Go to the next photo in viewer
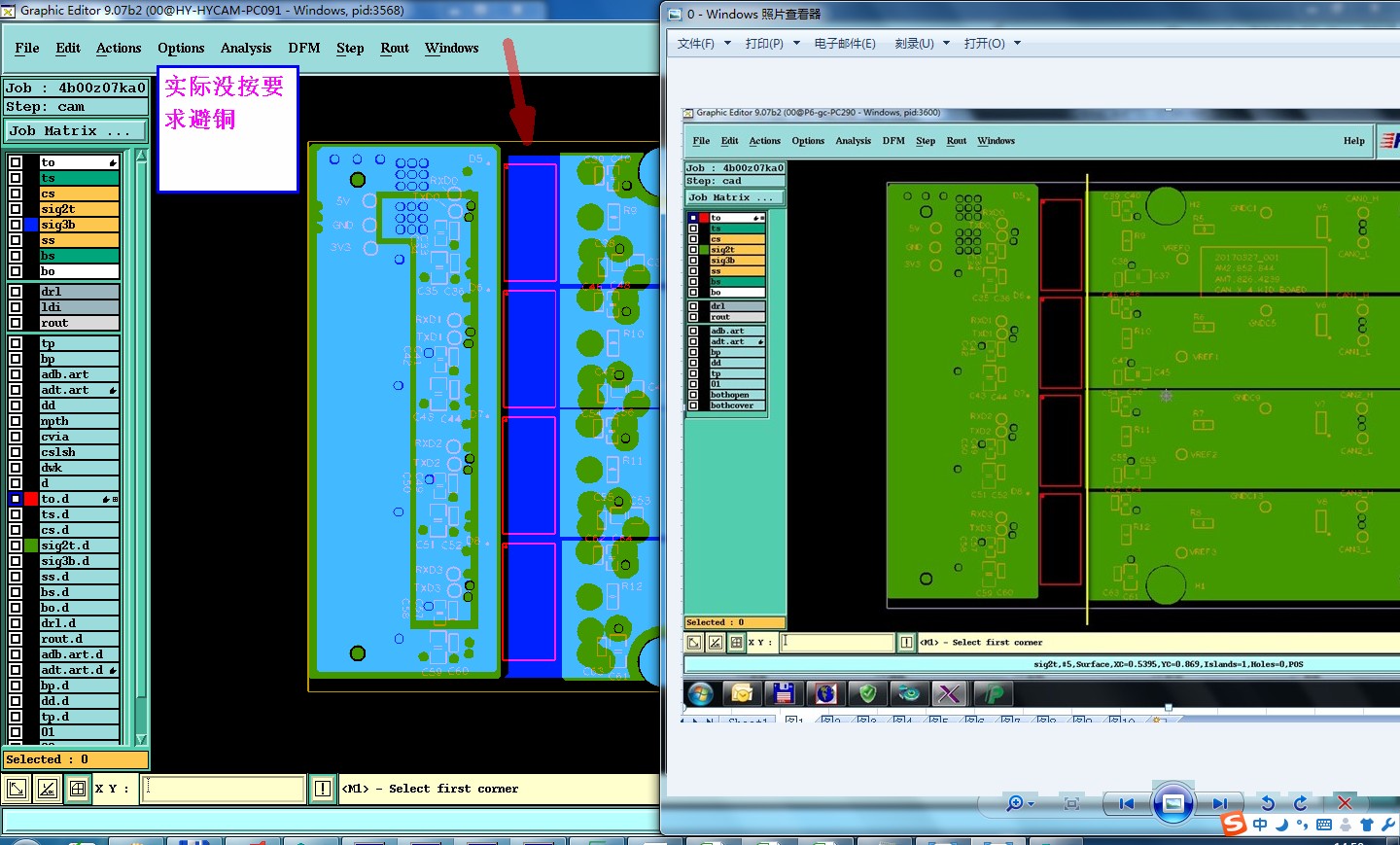Image resolution: width=1400 pixels, height=845 pixels. tap(1218, 803)
